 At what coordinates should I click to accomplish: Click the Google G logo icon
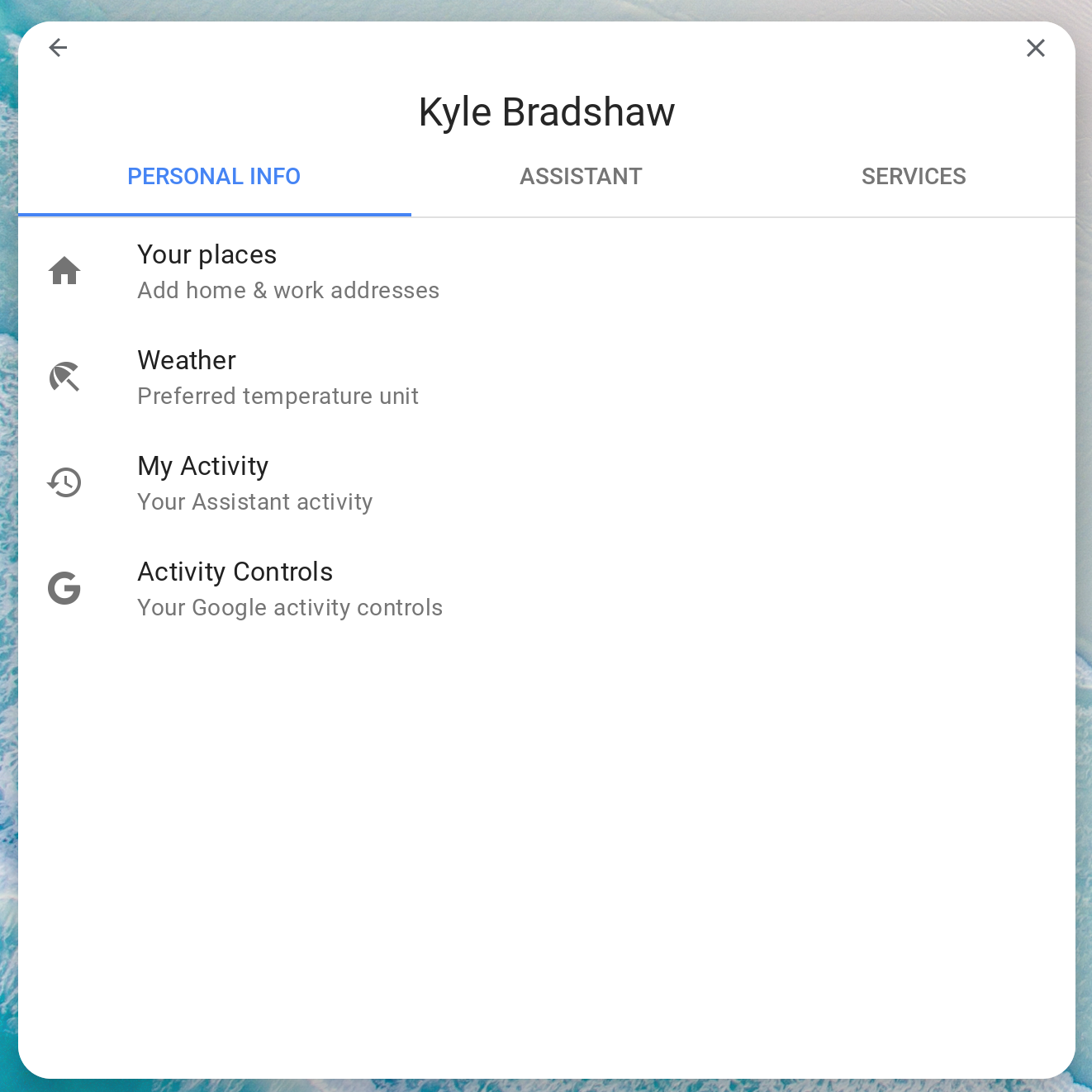pyautogui.click(x=64, y=588)
